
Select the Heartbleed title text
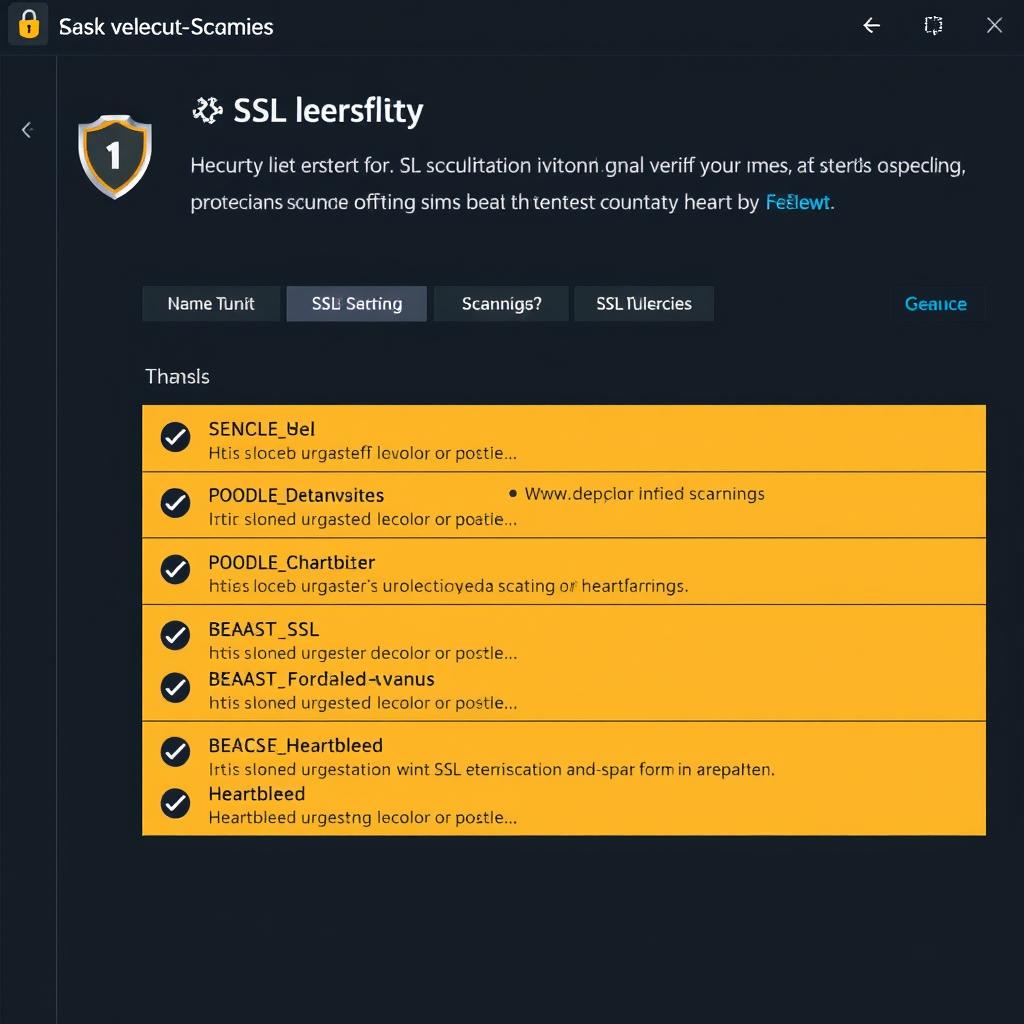[257, 794]
